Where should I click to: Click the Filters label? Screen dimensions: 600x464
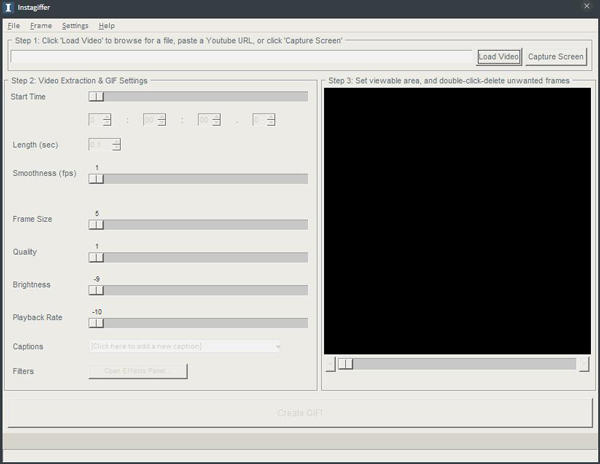[x=23, y=371]
